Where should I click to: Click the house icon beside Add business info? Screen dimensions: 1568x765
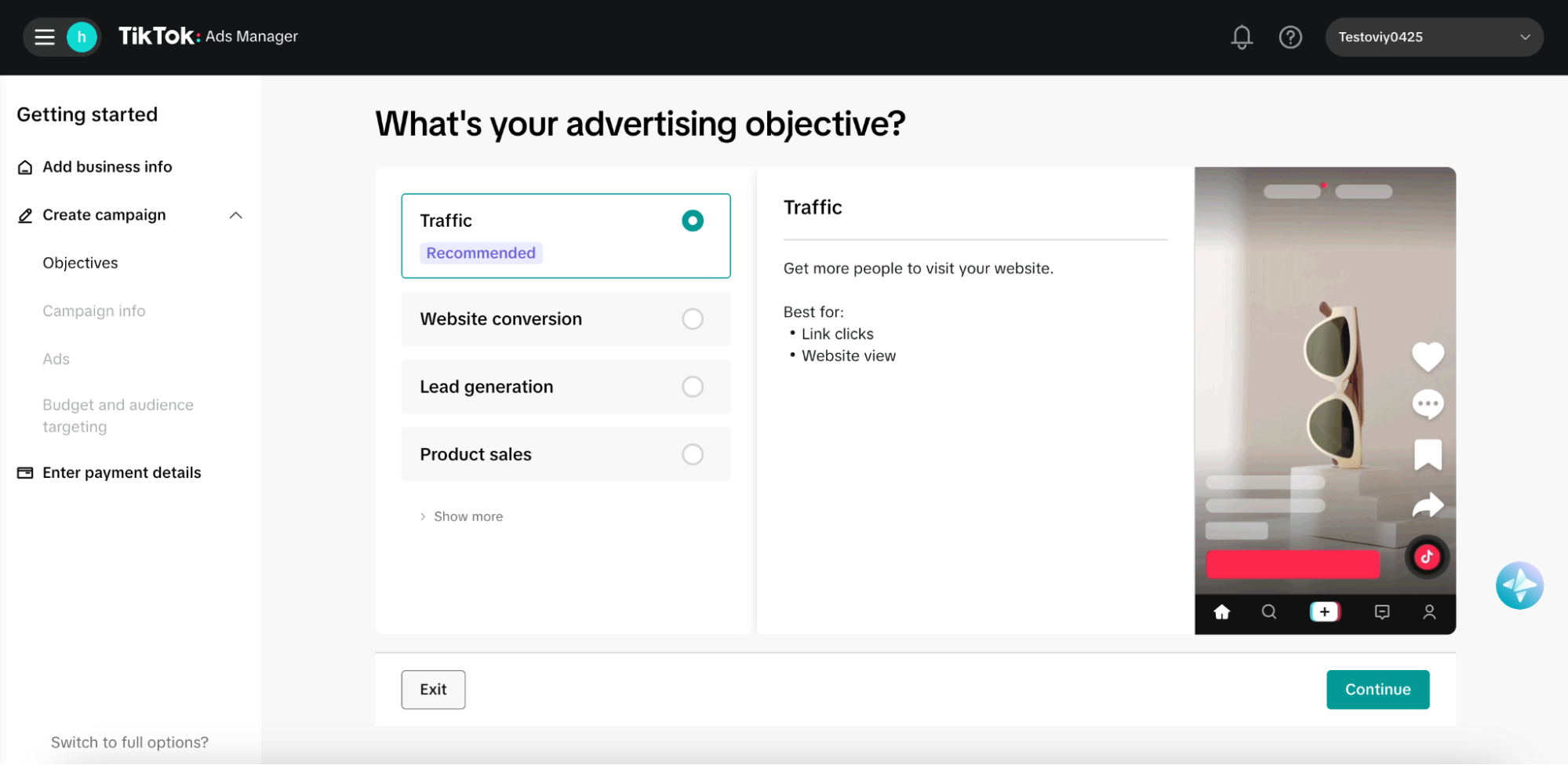coord(25,167)
